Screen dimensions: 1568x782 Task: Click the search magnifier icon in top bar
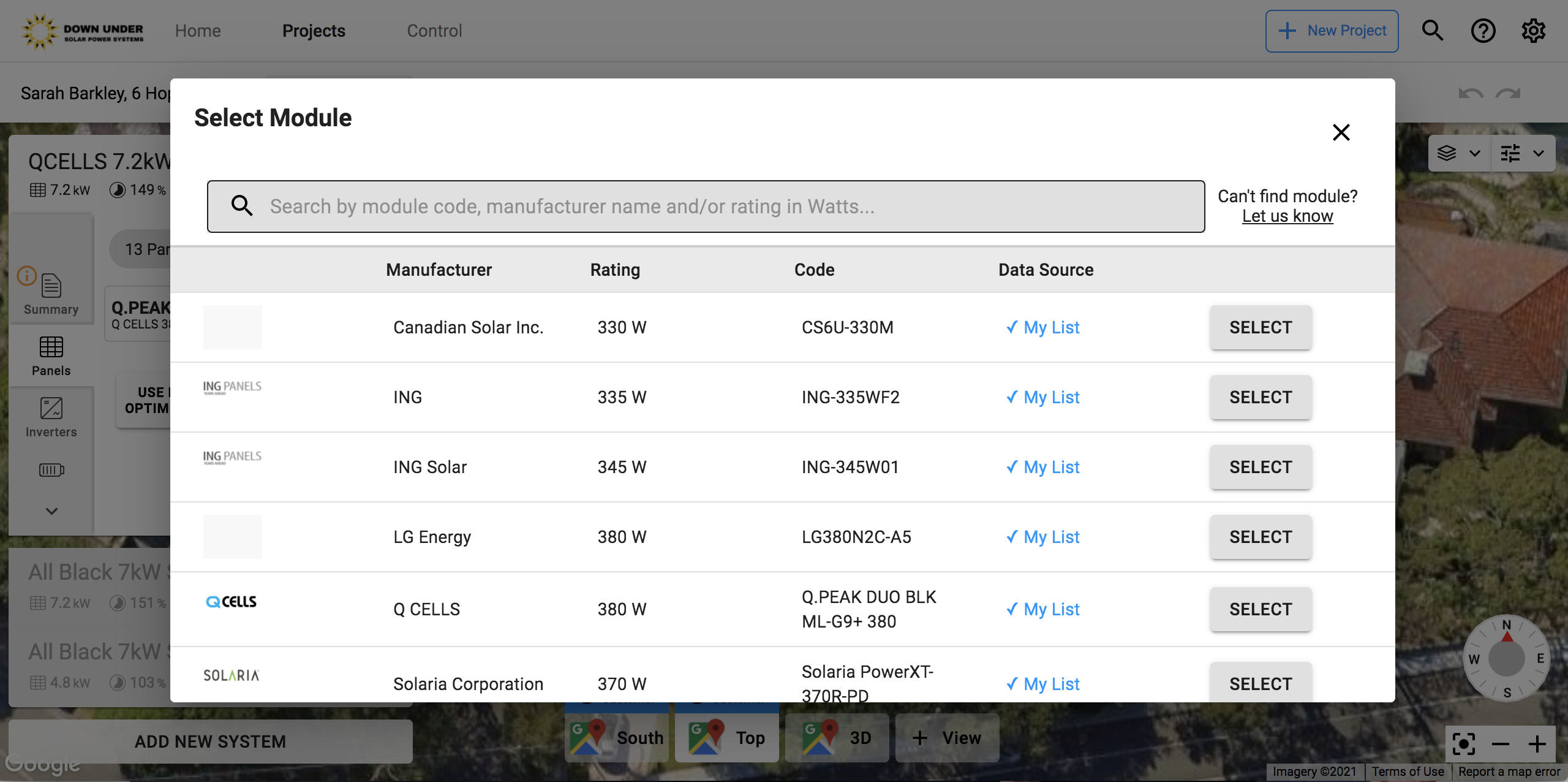tap(1432, 31)
